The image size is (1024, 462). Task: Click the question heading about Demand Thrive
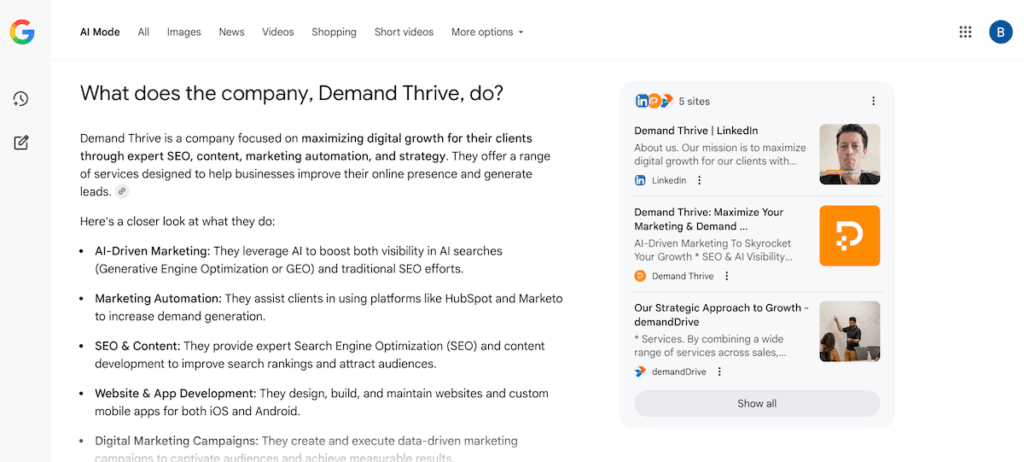291,93
